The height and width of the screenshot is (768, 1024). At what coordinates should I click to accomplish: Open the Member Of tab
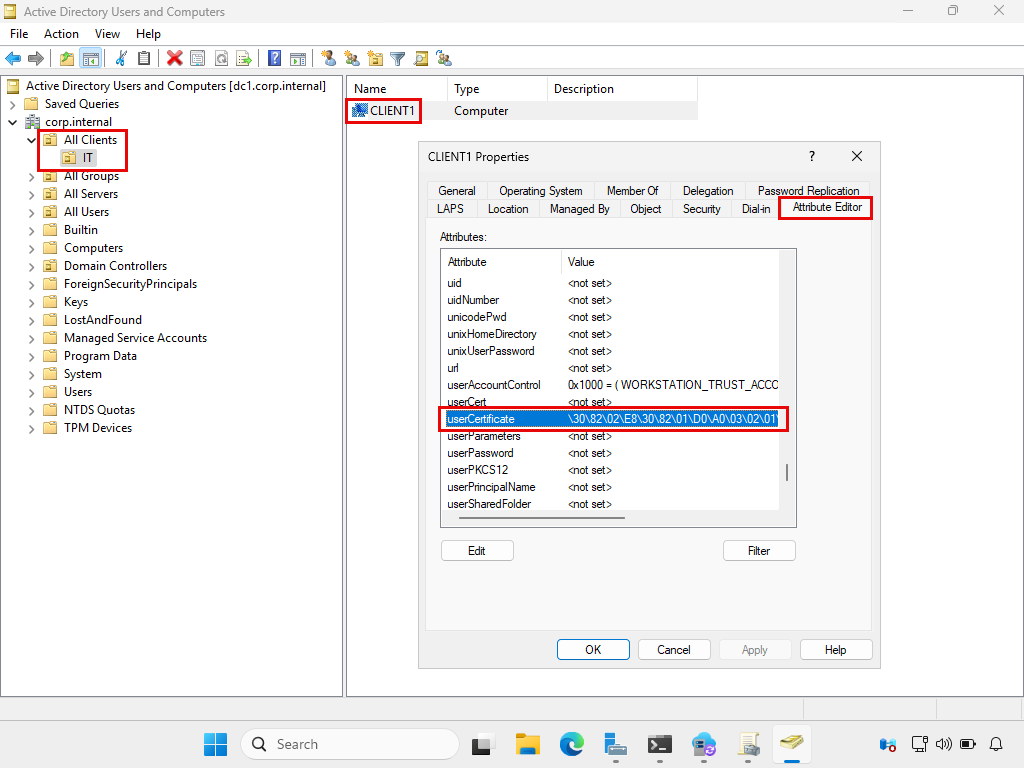[x=632, y=191]
